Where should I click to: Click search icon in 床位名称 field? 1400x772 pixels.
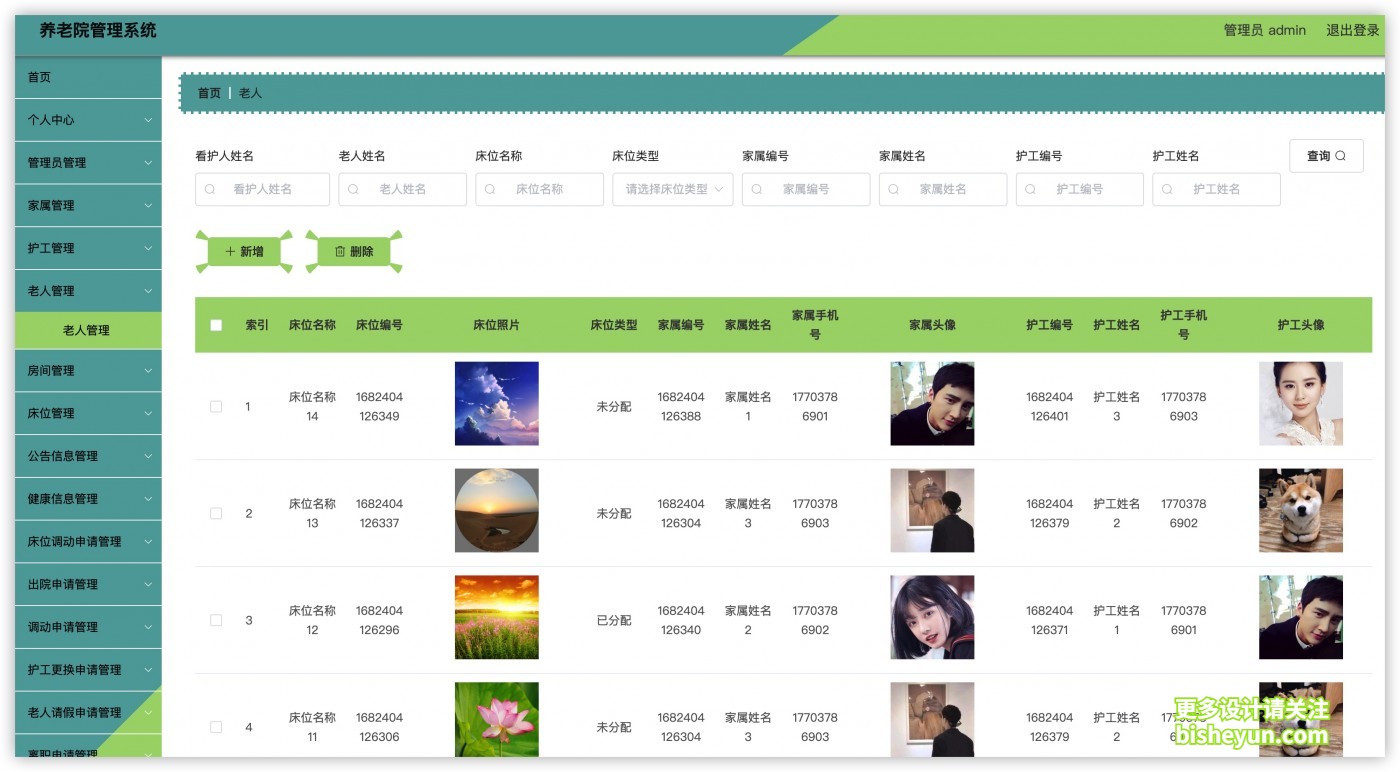(491, 189)
